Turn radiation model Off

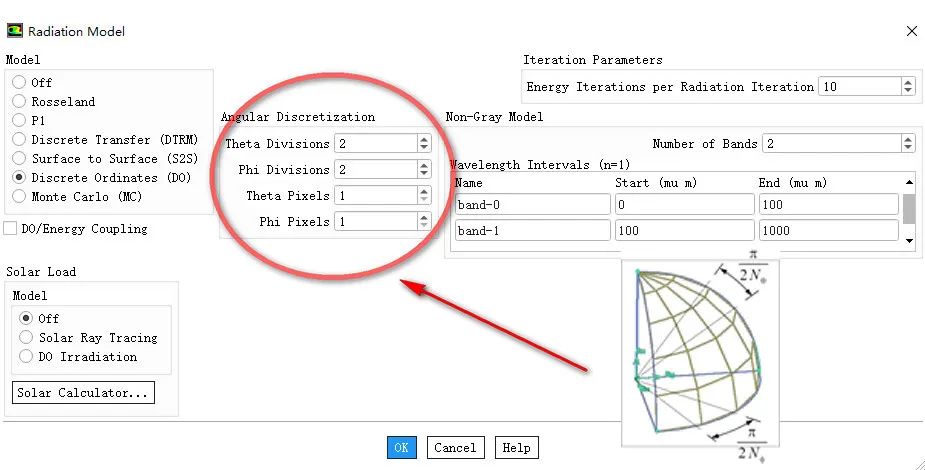pyautogui.click(x=19, y=82)
